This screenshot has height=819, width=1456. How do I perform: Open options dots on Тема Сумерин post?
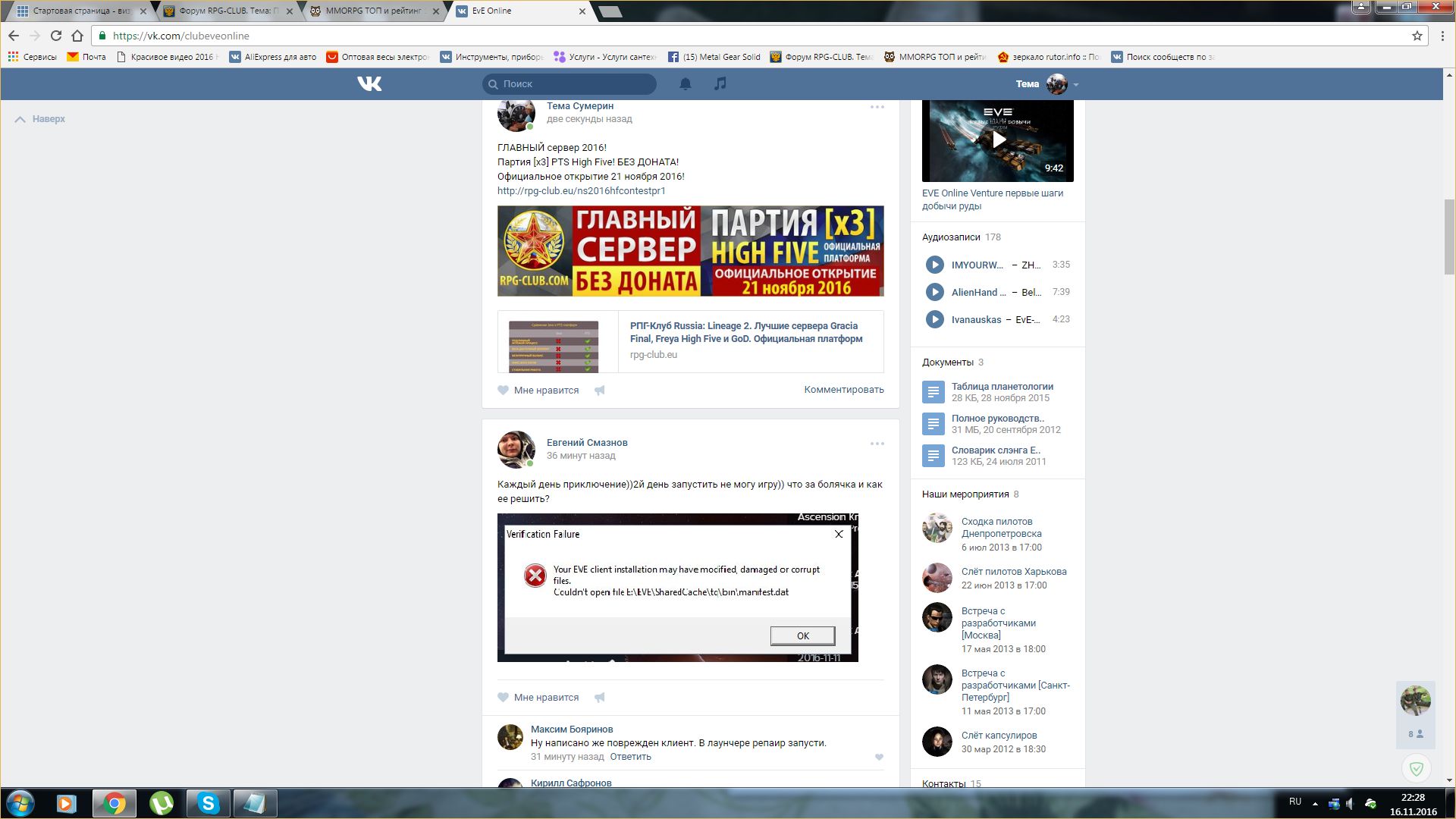[x=877, y=107]
